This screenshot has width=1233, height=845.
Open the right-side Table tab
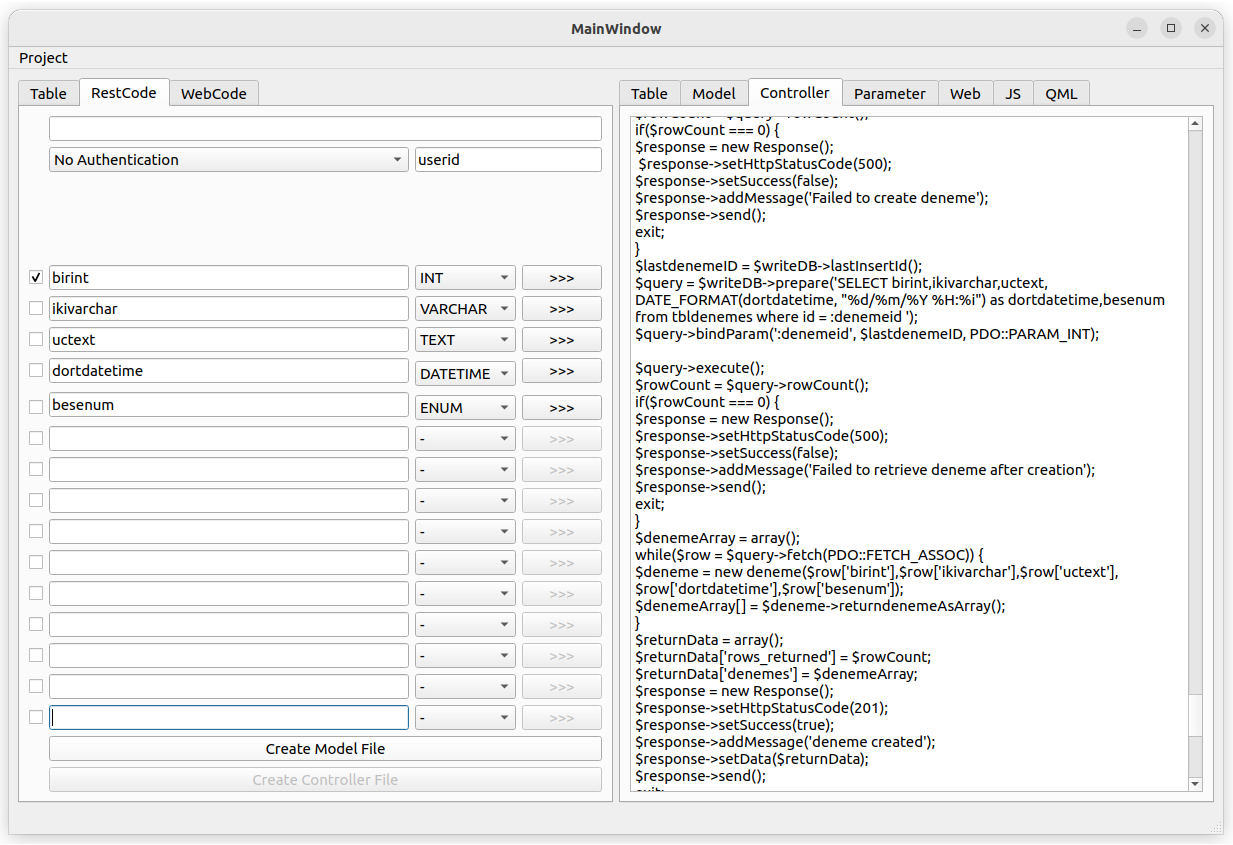(x=649, y=93)
